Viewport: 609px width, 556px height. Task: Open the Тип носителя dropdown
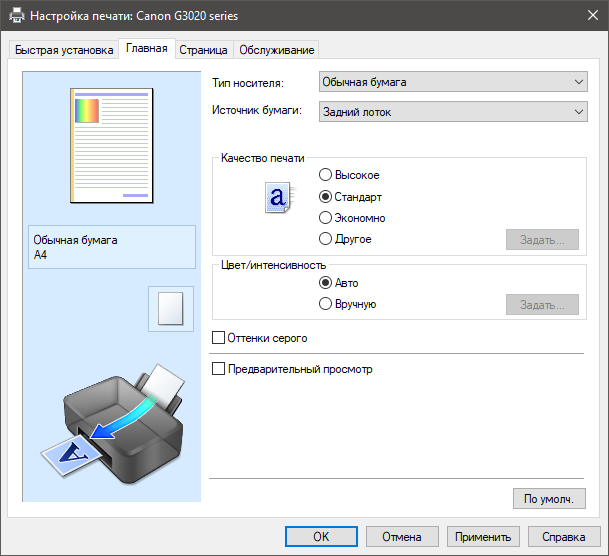pos(453,82)
